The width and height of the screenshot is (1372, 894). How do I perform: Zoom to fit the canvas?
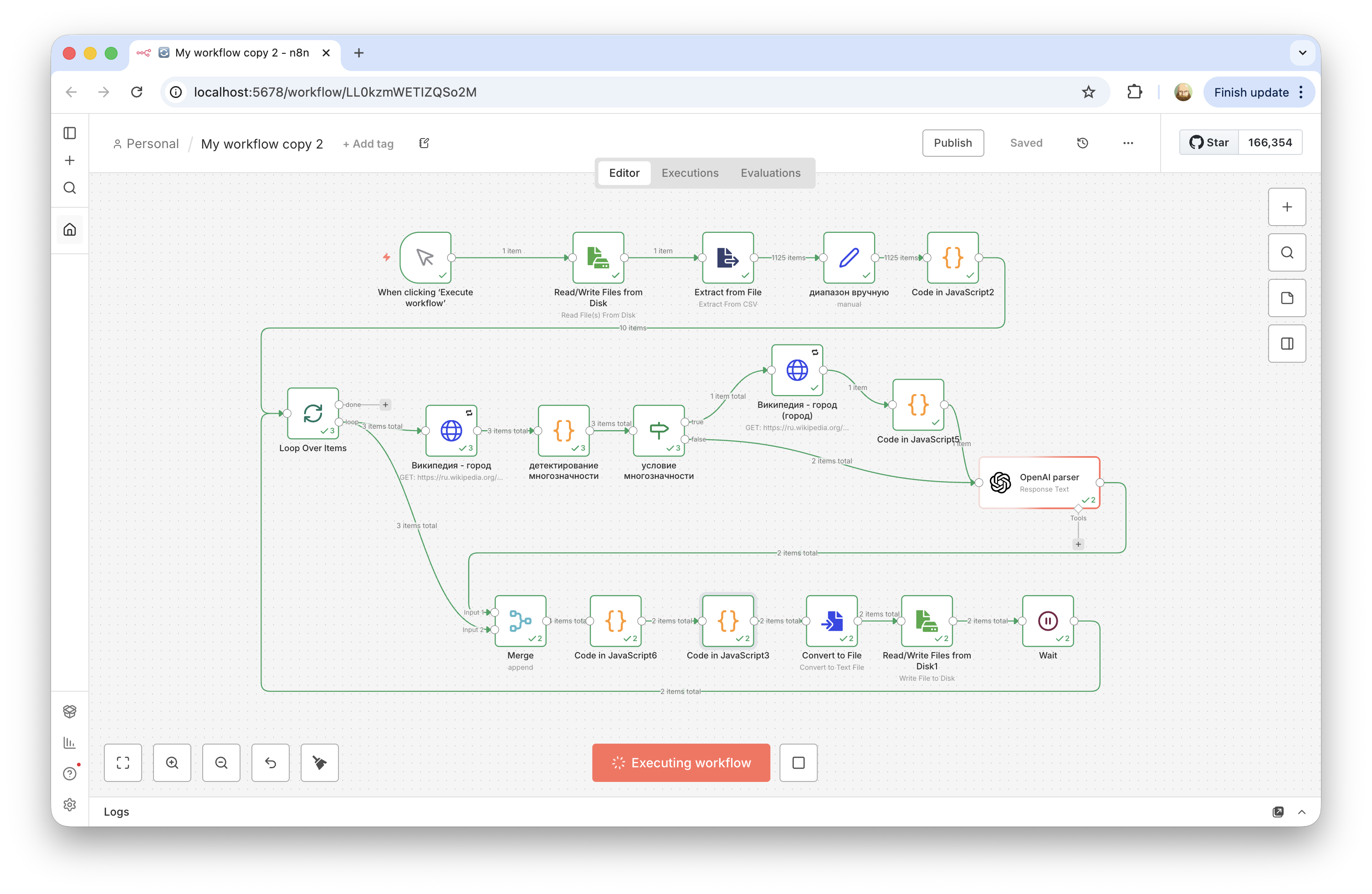point(123,762)
